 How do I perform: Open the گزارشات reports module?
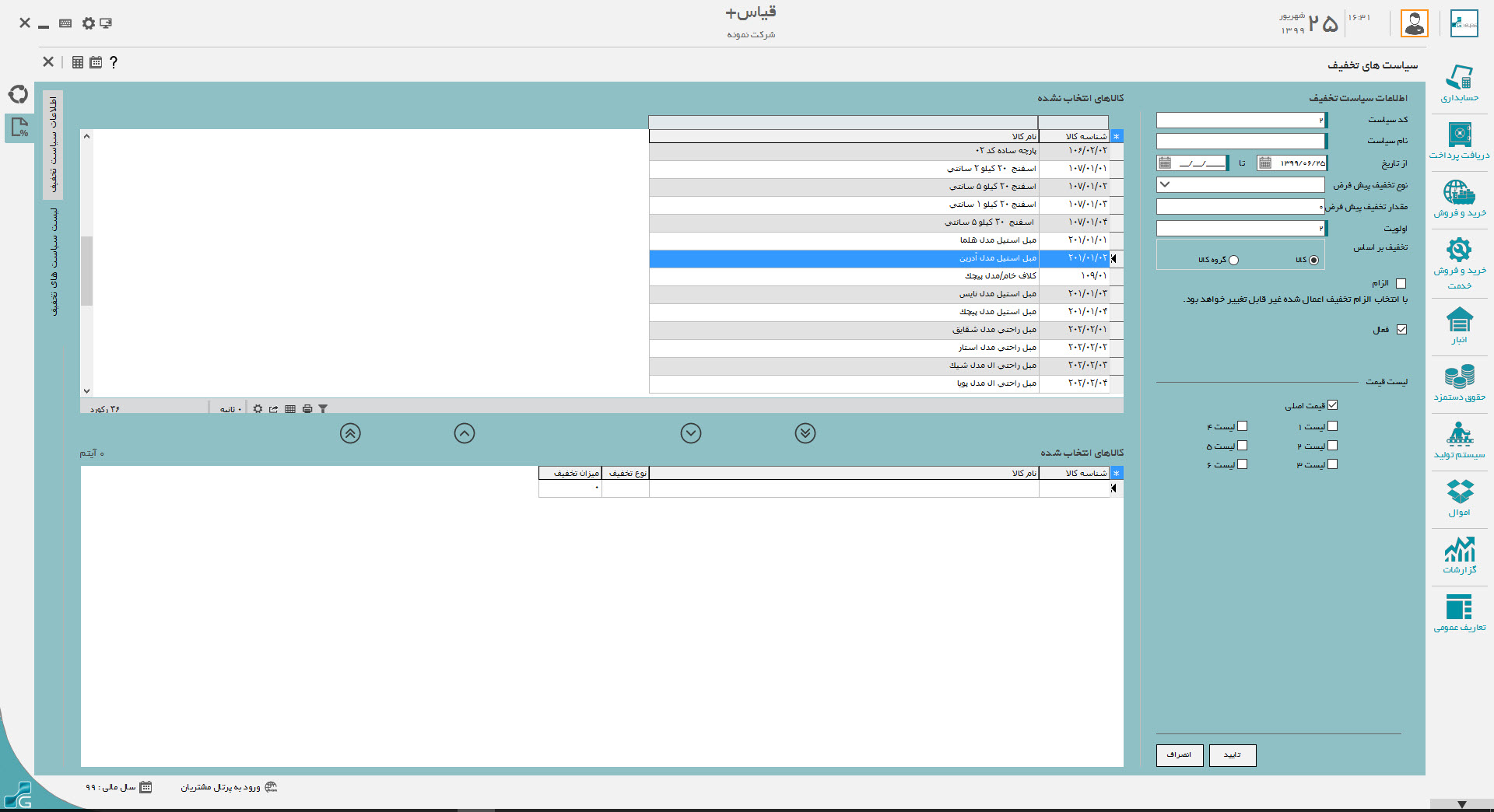(1459, 555)
